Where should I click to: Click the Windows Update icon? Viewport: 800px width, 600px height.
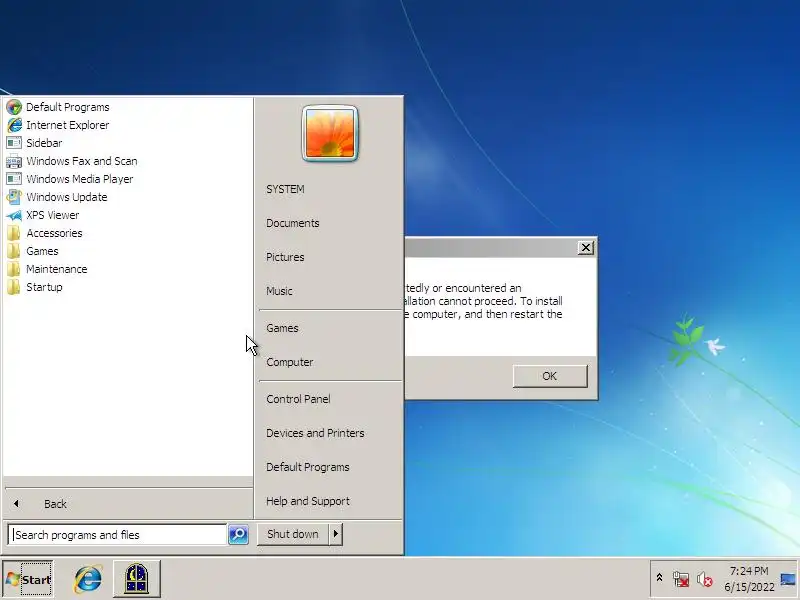[x=14, y=197]
